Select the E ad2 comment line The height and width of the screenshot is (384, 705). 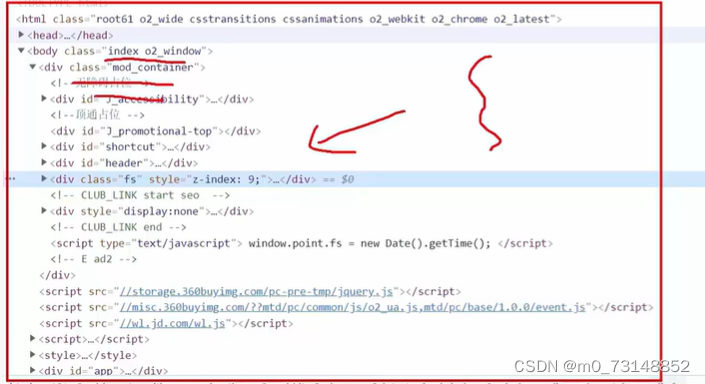pyautogui.click(x=94, y=259)
